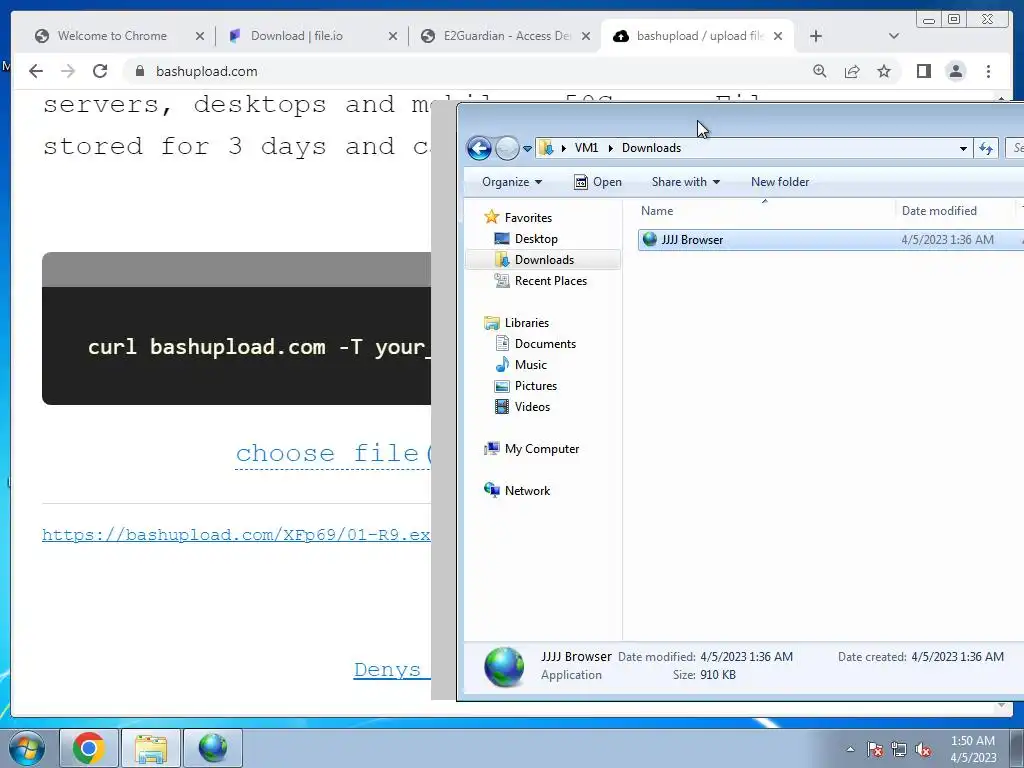Screen dimensions: 1024x768
Task: Bookmark this page with star icon
Action: [x=884, y=71]
